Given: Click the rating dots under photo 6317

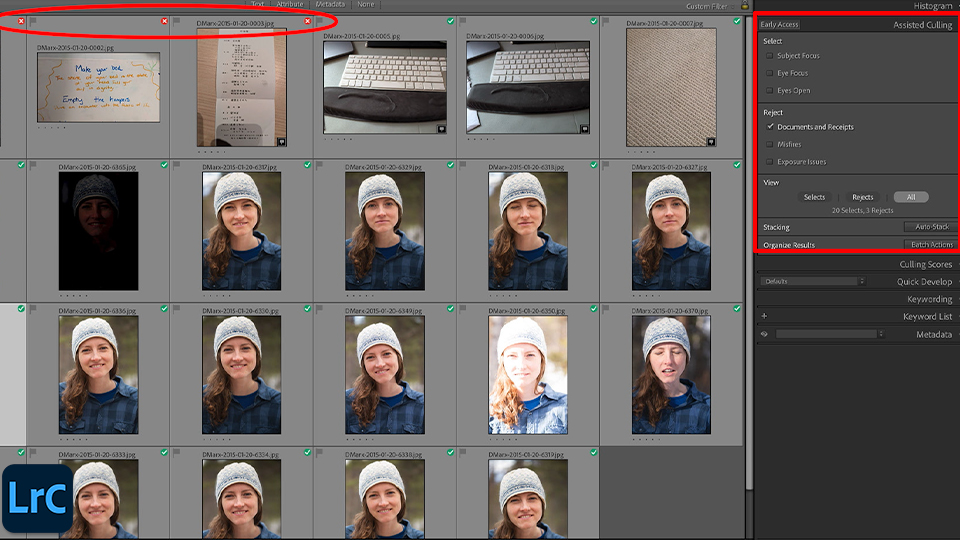Looking at the screenshot, I should pos(217,296).
